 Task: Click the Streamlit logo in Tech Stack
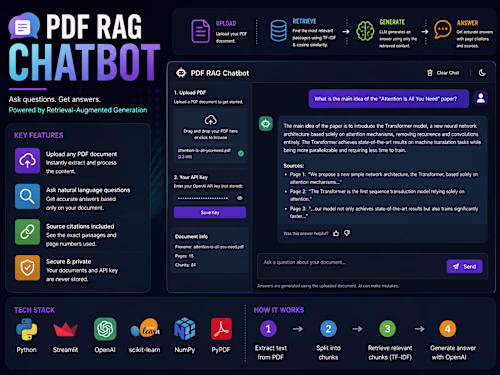coord(65,329)
